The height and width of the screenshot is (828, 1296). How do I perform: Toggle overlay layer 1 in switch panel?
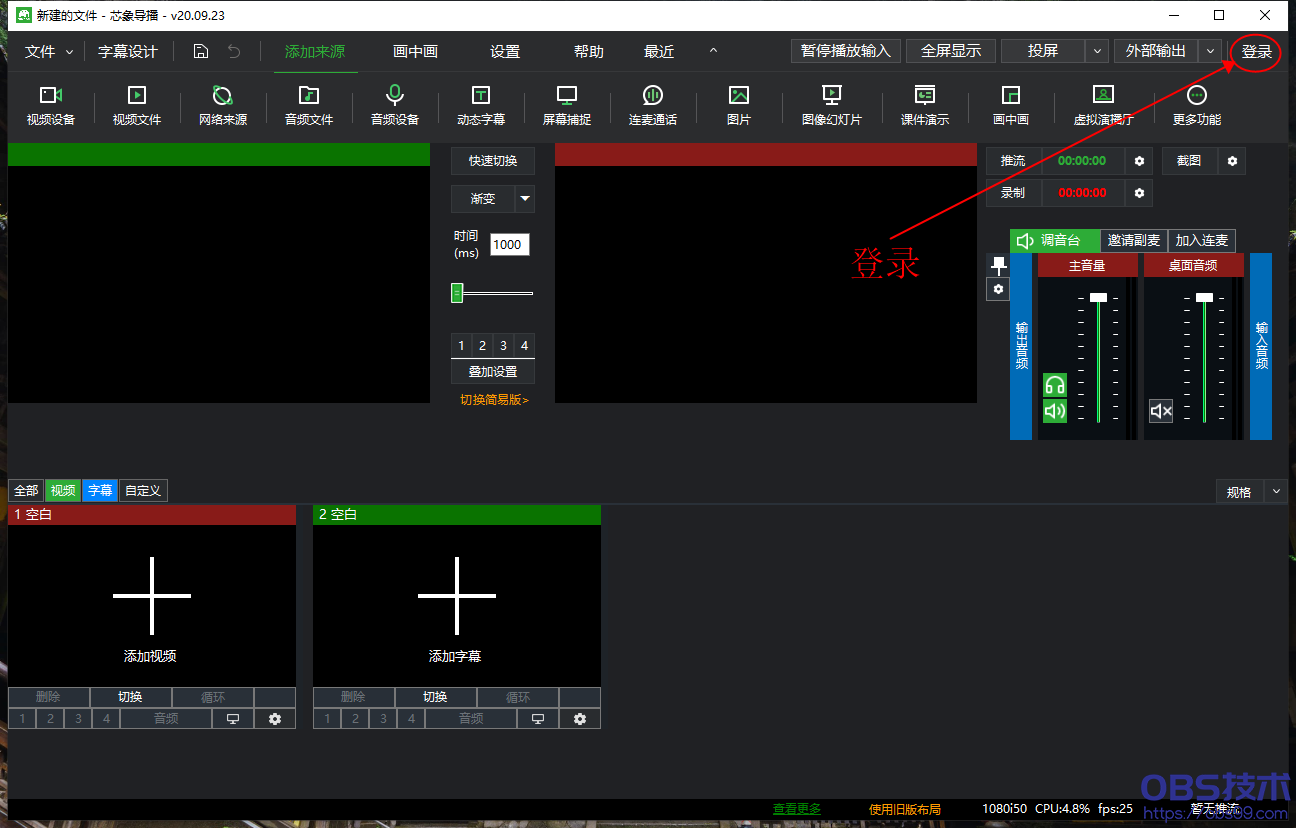click(x=461, y=345)
